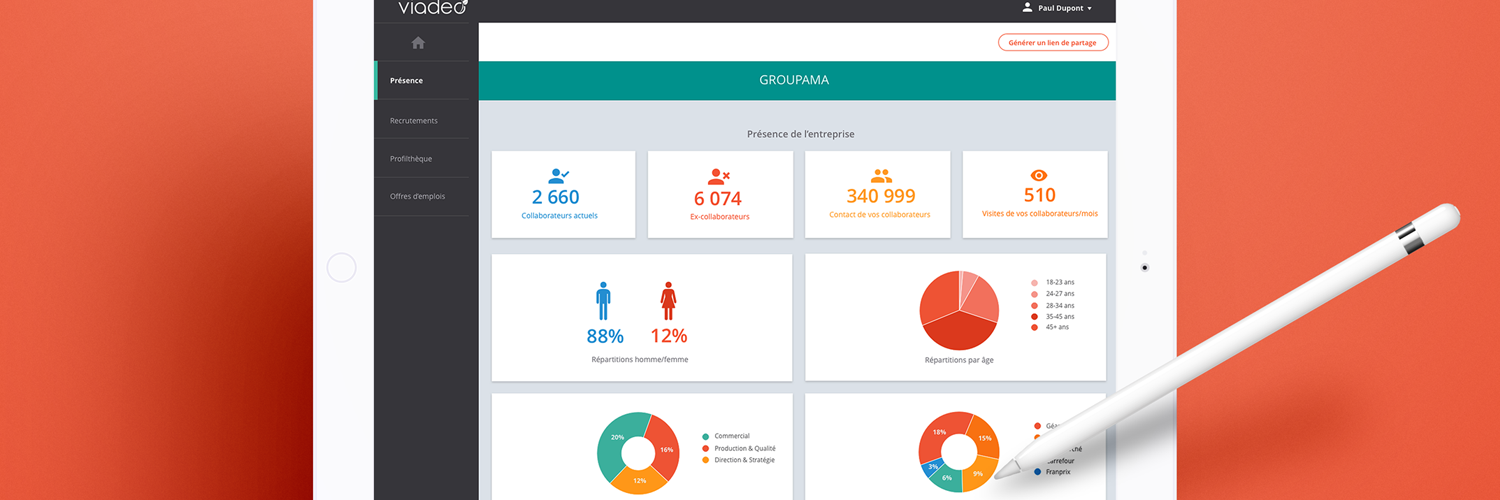Viewport: 1500px width, 500px height.
Task: Click the 18-23 ans legend dot
Action: (x=1035, y=283)
